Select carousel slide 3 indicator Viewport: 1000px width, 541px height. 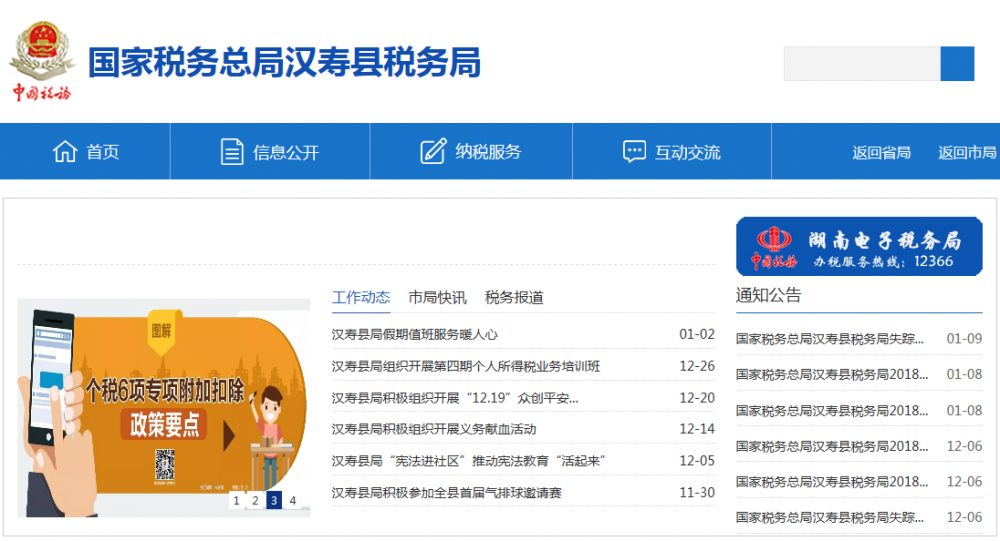(x=274, y=500)
